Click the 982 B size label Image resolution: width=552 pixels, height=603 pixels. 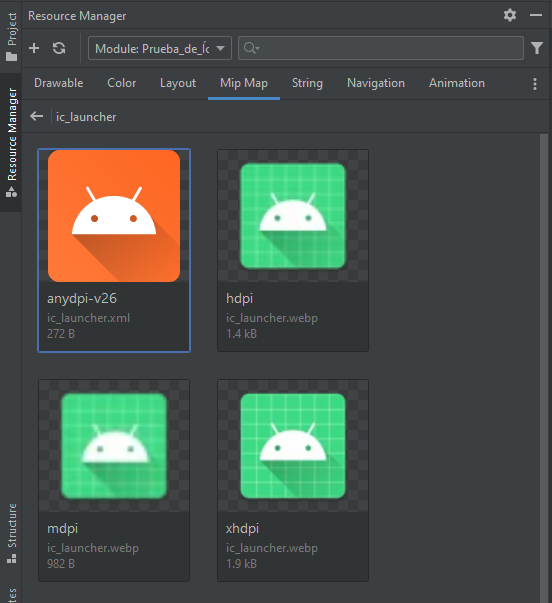[x=61, y=564]
